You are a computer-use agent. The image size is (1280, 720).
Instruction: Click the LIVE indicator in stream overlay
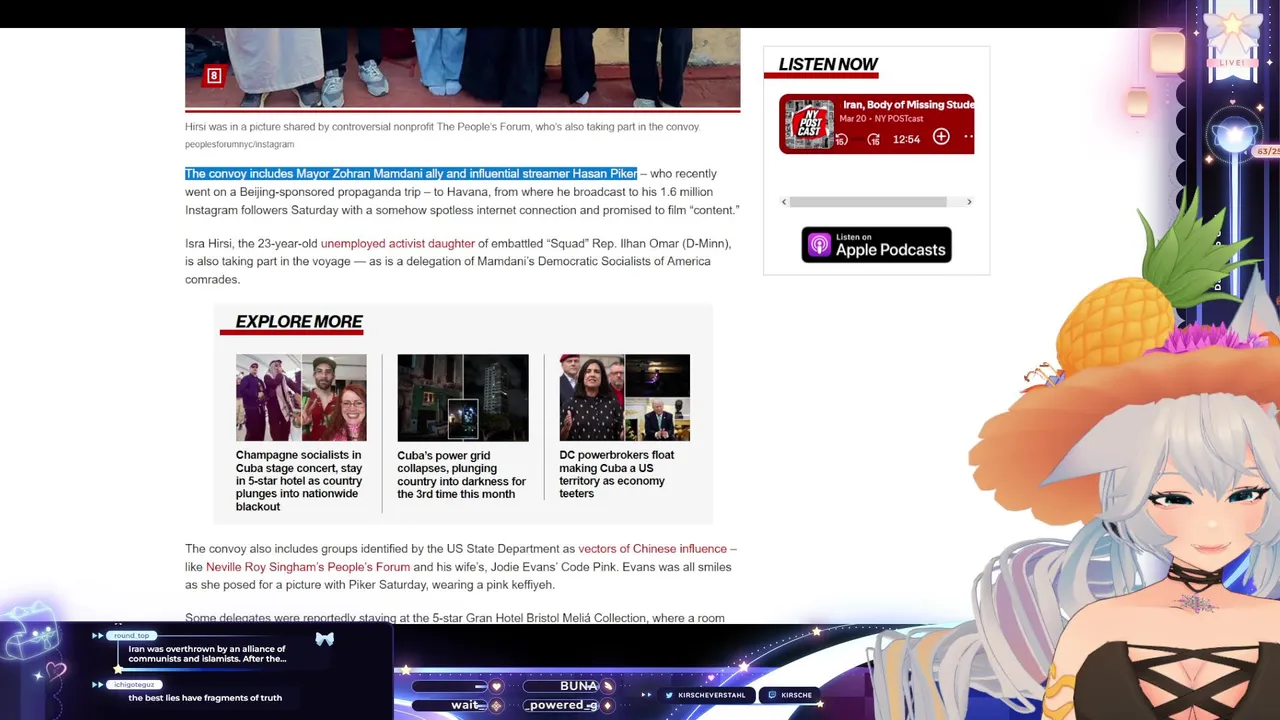(1231, 62)
